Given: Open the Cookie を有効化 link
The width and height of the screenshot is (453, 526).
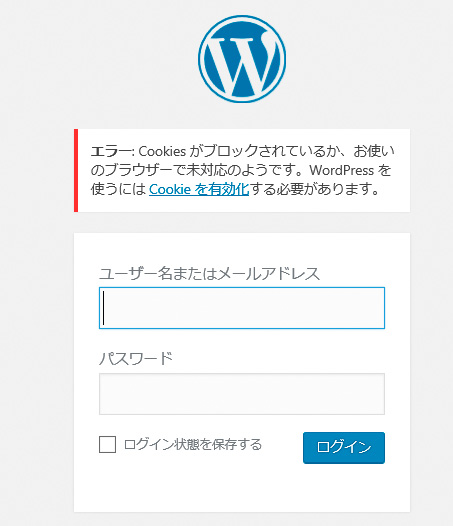Looking at the screenshot, I should click(x=199, y=189).
